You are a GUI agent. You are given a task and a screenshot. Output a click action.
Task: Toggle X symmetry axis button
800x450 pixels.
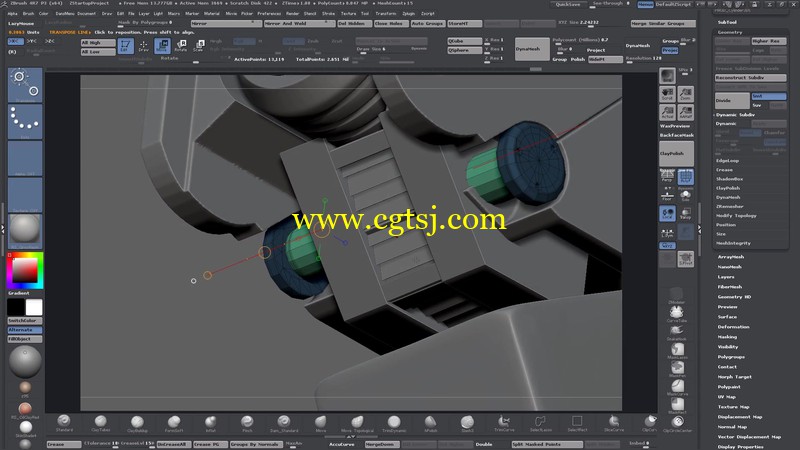click(15, 41)
